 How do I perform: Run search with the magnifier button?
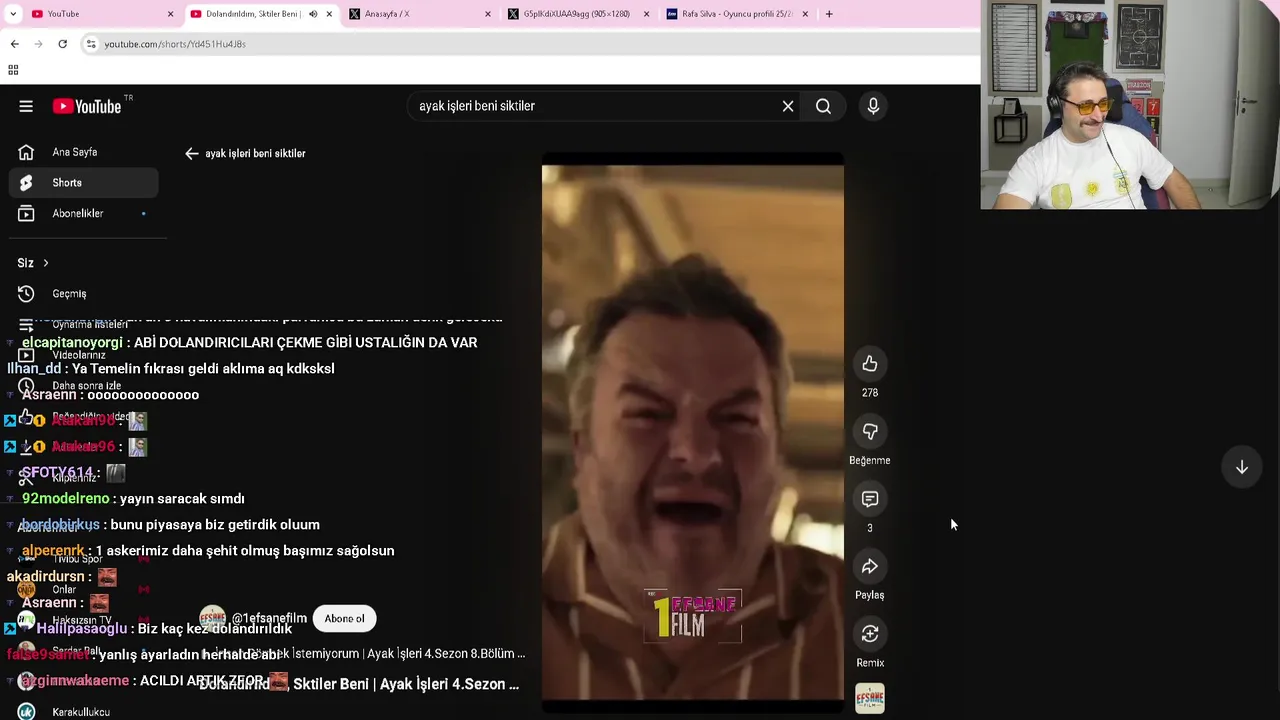823,106
